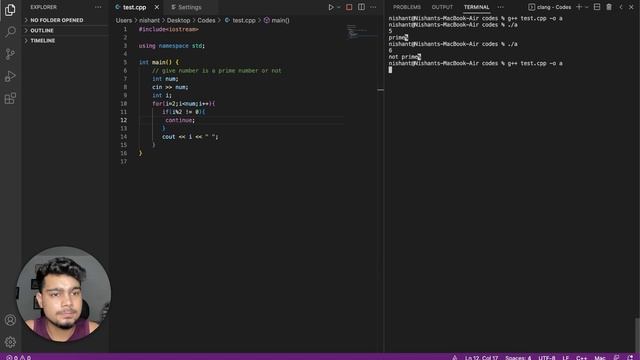640x360 pixels.
Task: Open Explorer views and more actions menu
Action: click(98, 7)
